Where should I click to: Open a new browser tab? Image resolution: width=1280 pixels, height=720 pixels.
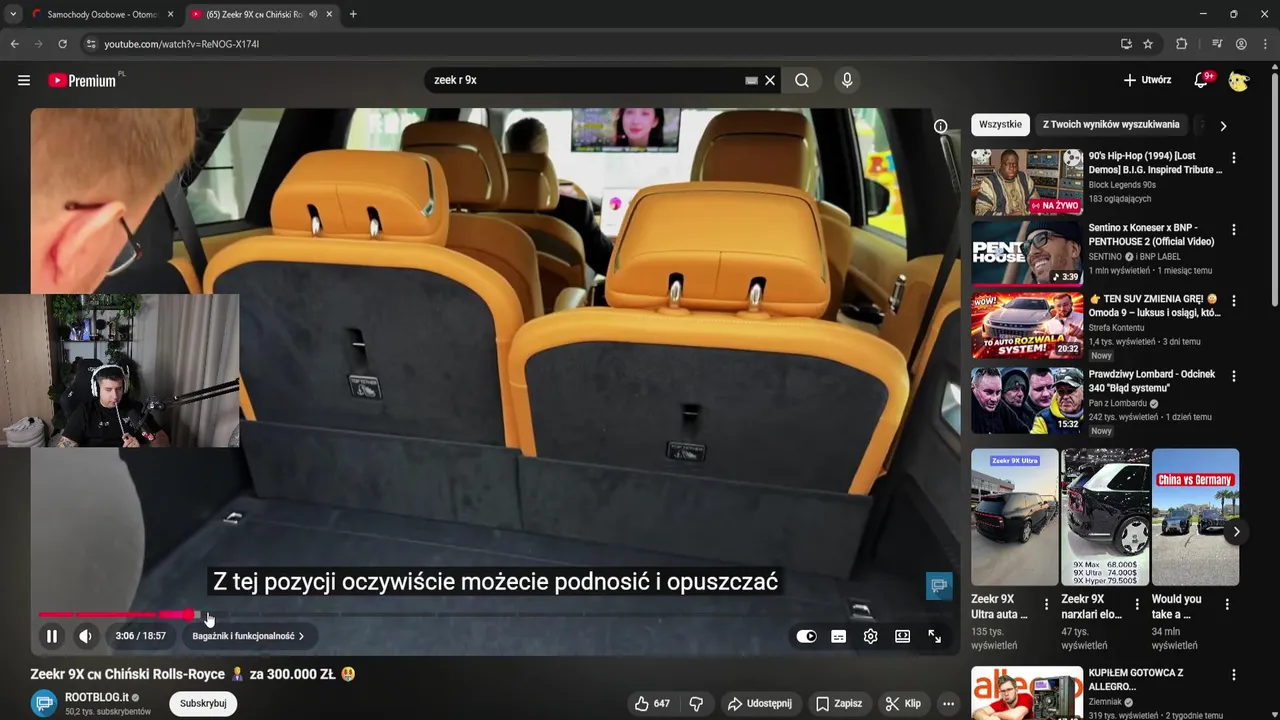(353, 14)
